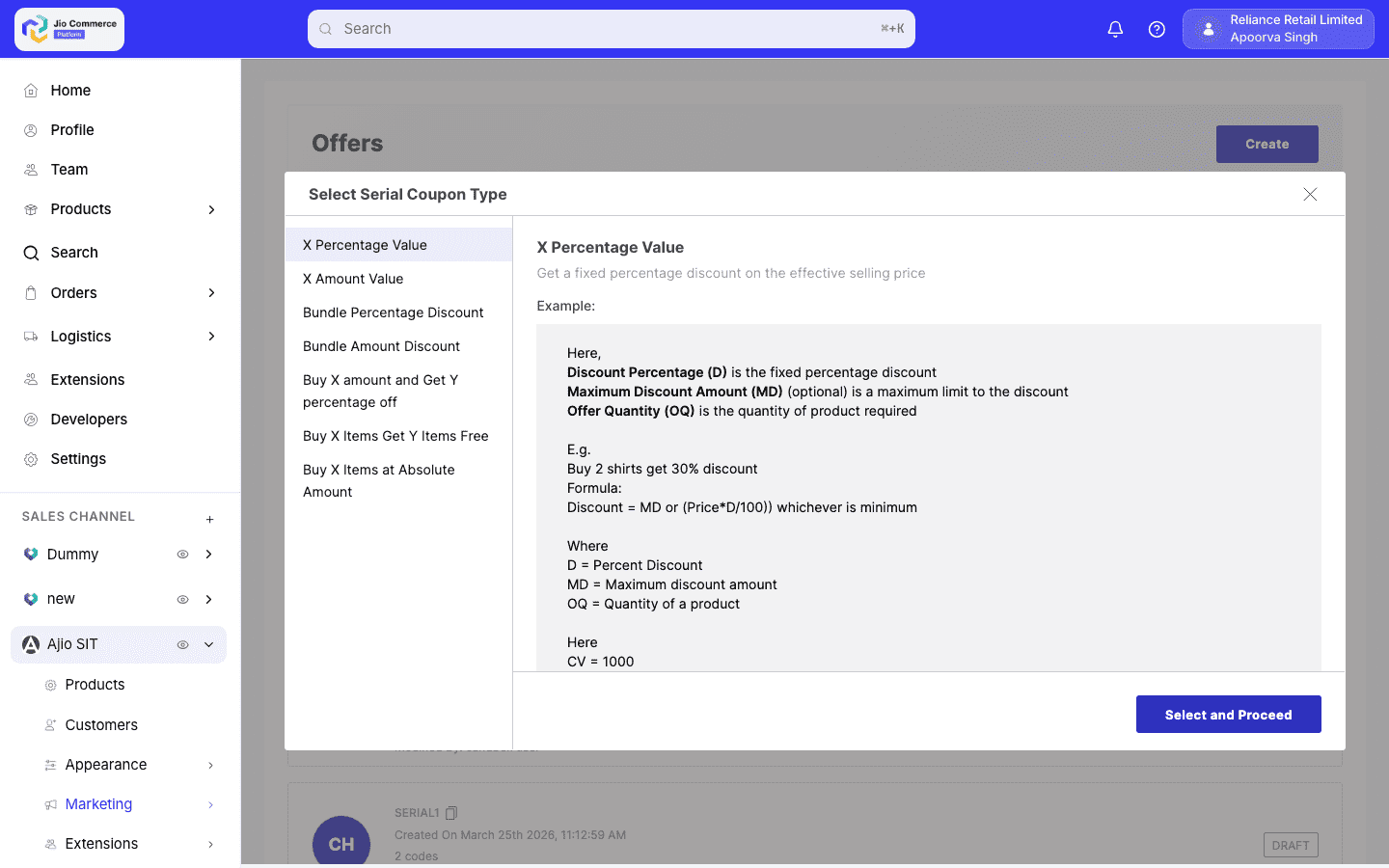Screen dimensions: 1389x868
Task: Toggle visibility for Ajio SIT channel
Action: click(x=182, y=644)
